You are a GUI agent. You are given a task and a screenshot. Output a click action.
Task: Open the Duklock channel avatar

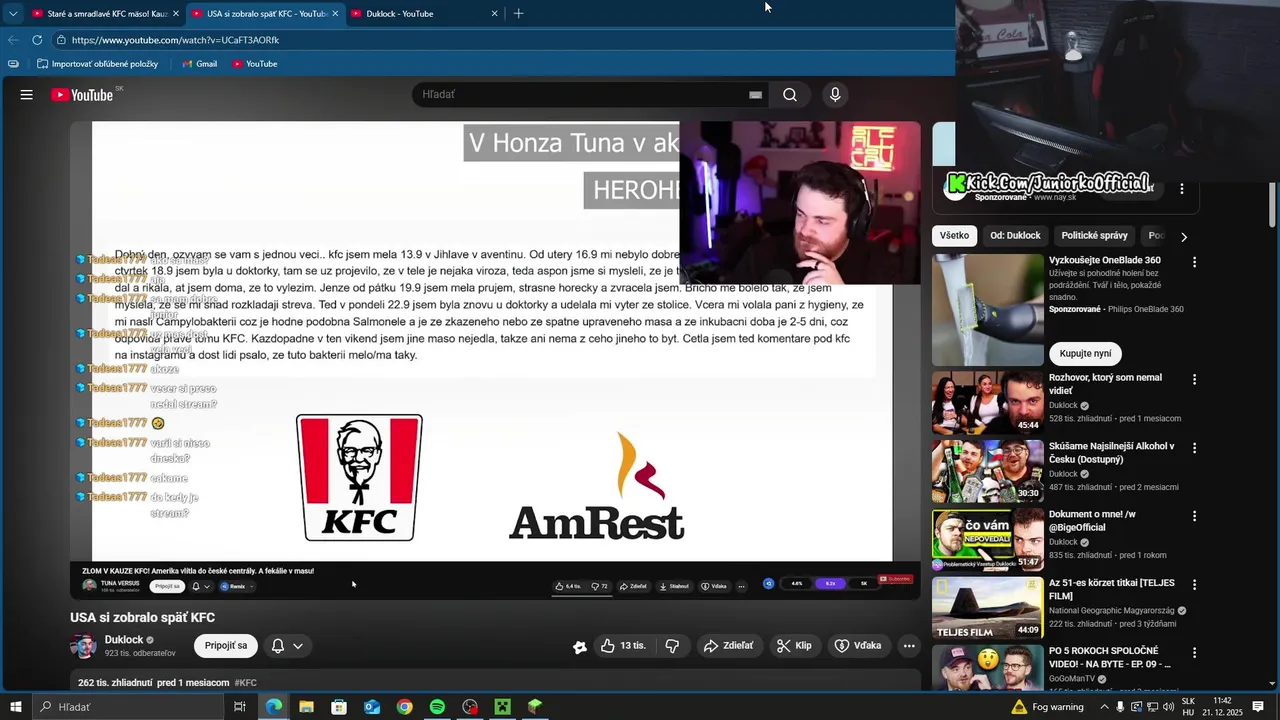tap(83, 646)
